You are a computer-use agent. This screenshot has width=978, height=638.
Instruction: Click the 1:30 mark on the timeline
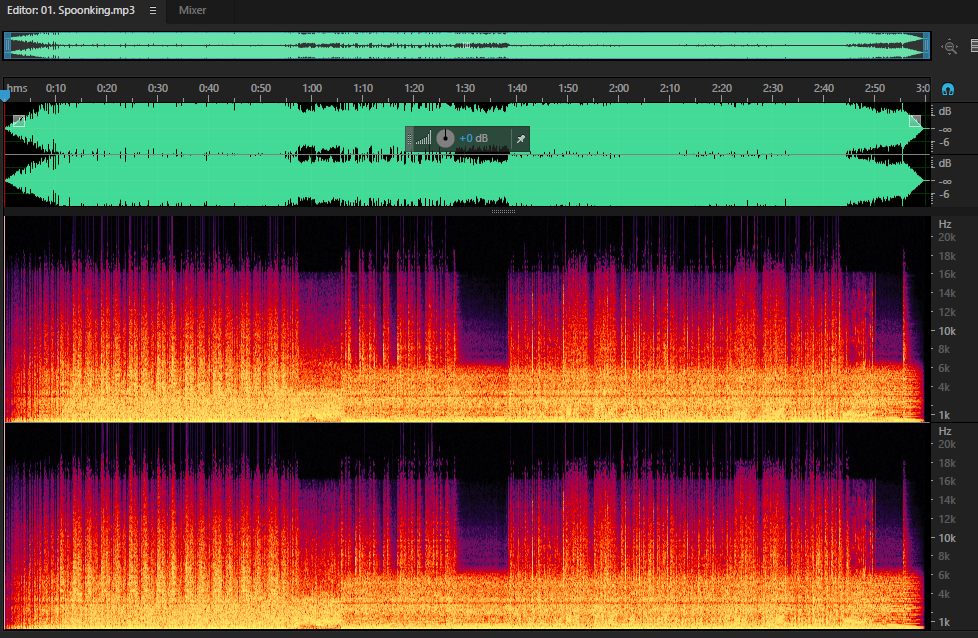465,88
